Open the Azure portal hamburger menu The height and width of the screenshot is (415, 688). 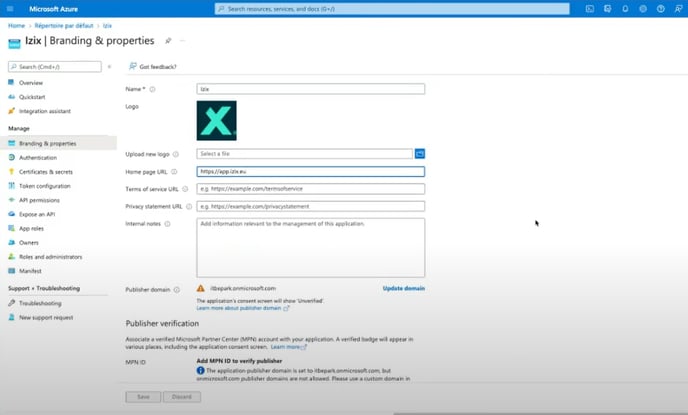click(x=10, y=9)
